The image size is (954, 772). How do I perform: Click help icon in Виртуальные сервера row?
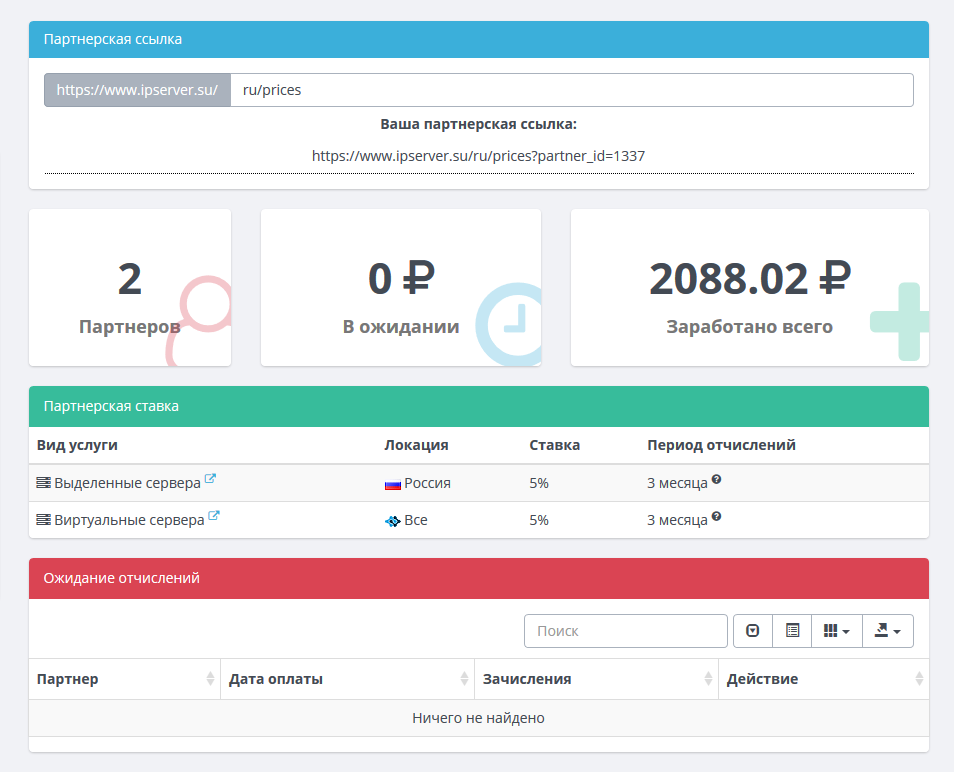coord(716,518)
